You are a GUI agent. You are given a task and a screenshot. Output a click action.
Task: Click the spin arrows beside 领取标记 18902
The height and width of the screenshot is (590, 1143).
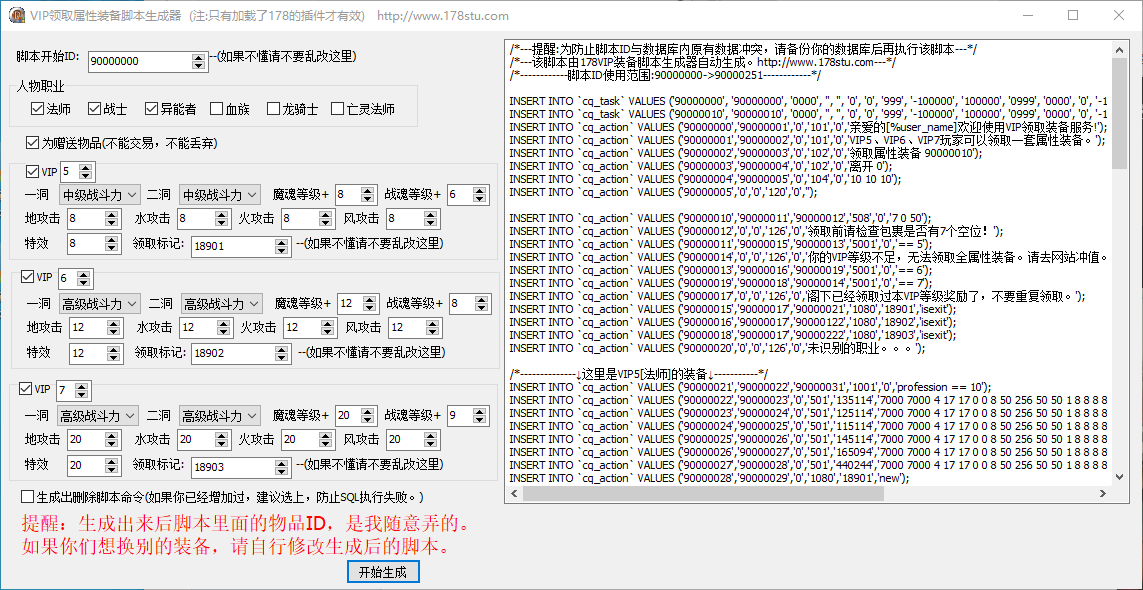pos(283,354)
